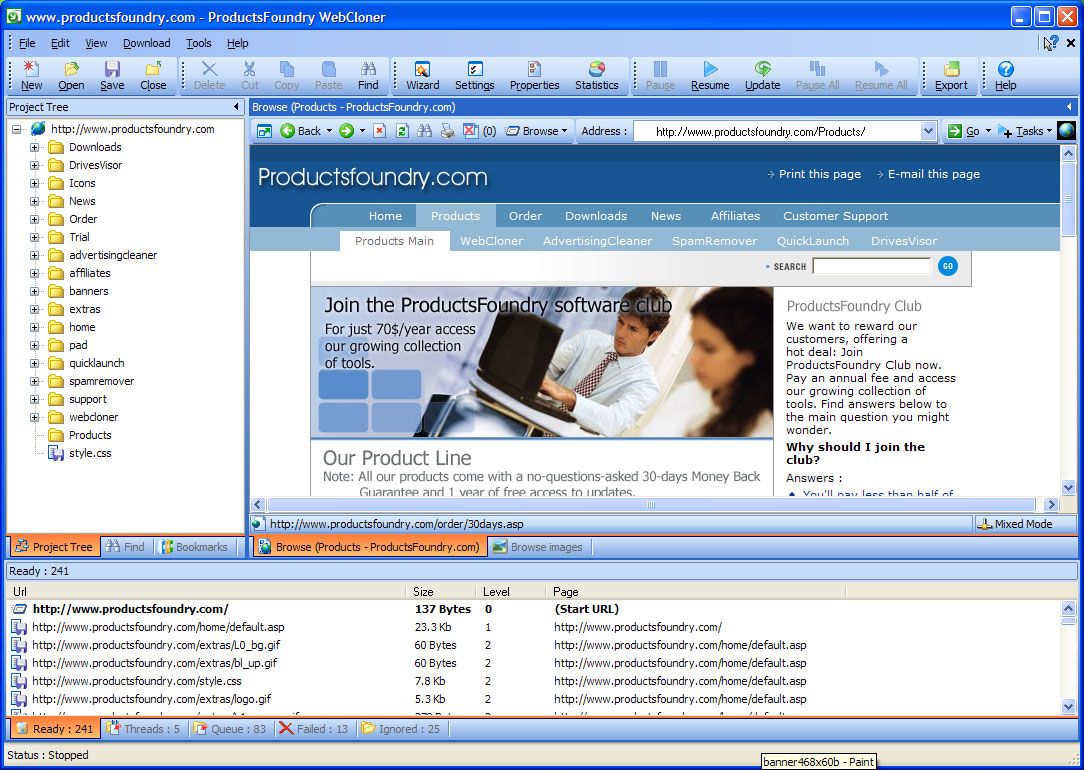The image size is (1084, 770).
Task: Click the Update toolbar icon
Action: [763, 75]
